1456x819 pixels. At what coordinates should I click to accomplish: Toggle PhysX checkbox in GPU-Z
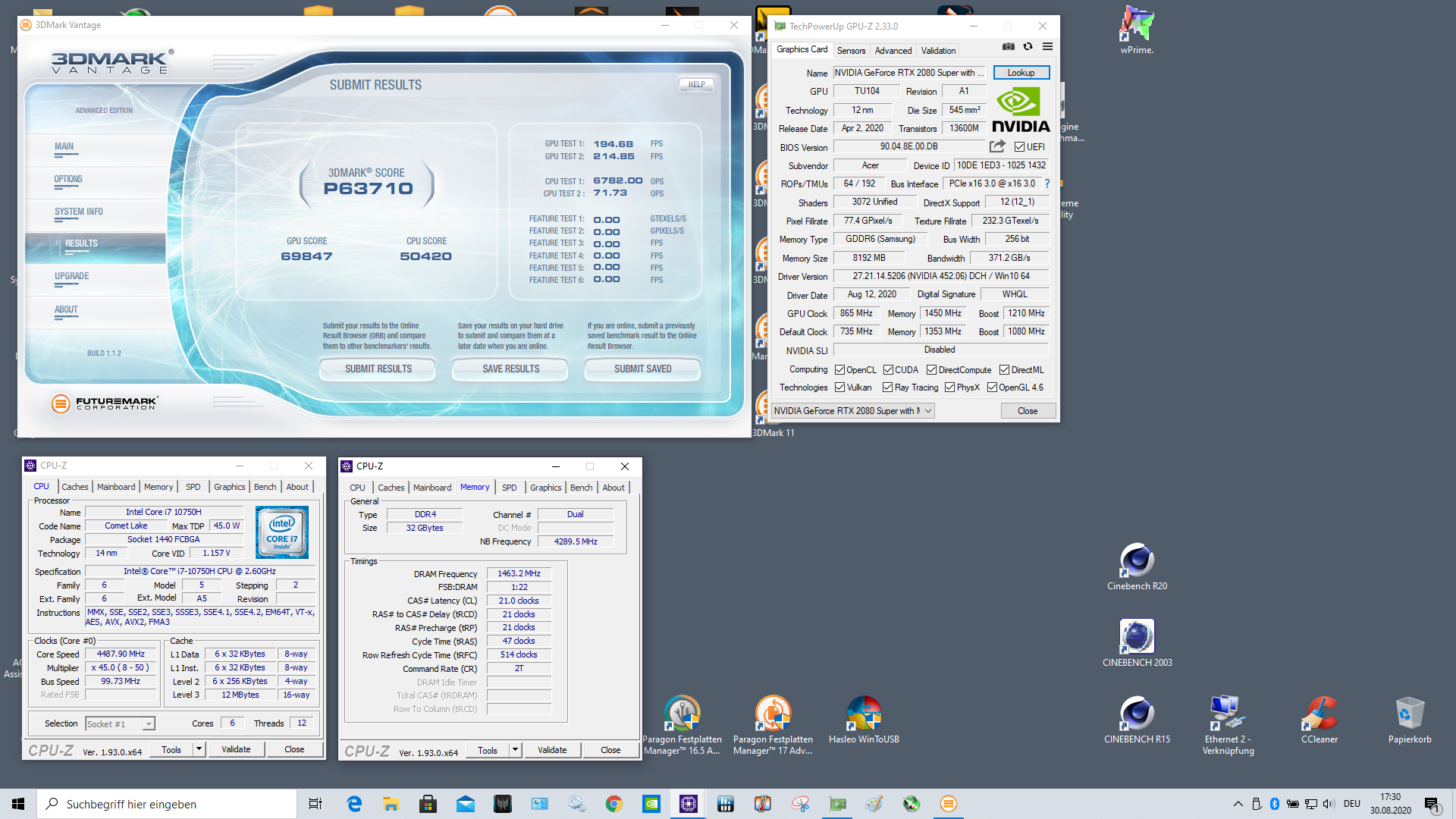(949, 388)
